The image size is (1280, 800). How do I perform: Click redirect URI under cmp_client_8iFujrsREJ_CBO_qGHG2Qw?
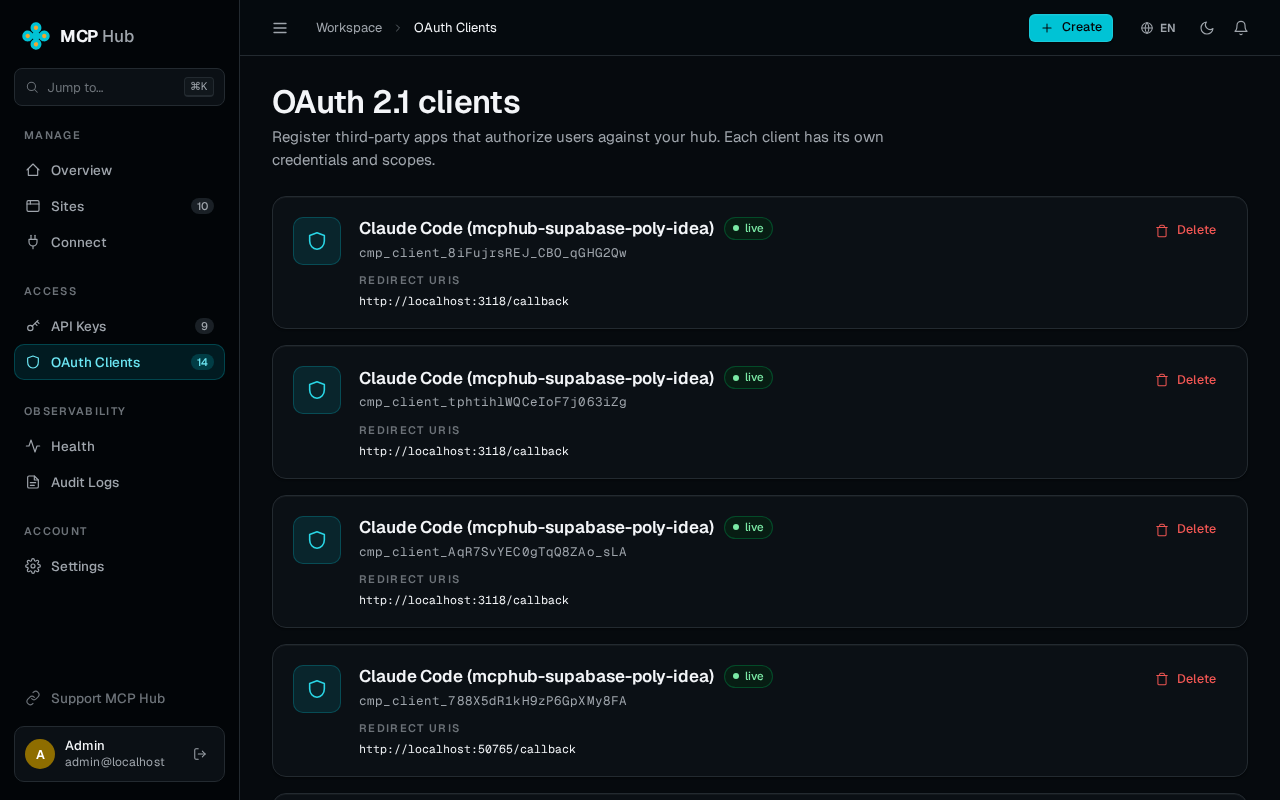464,301
